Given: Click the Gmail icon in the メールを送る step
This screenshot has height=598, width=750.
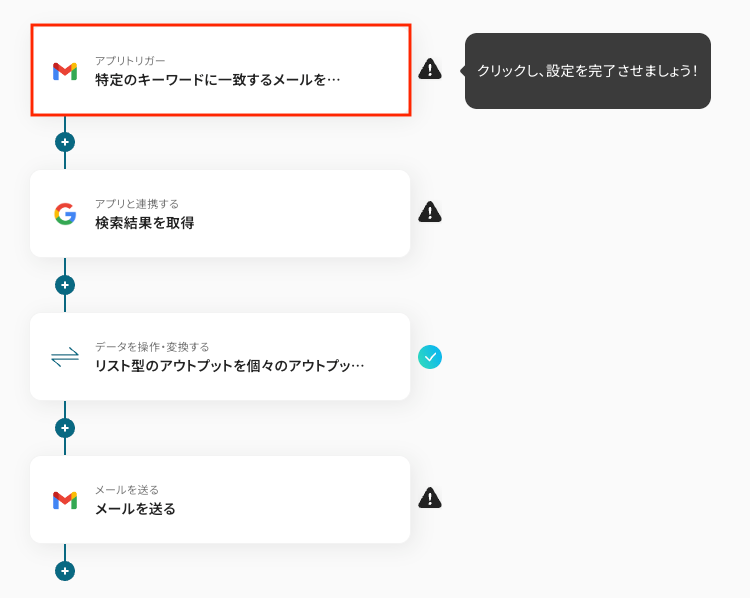Looking at the screenshot, I should tap(65, 500).
